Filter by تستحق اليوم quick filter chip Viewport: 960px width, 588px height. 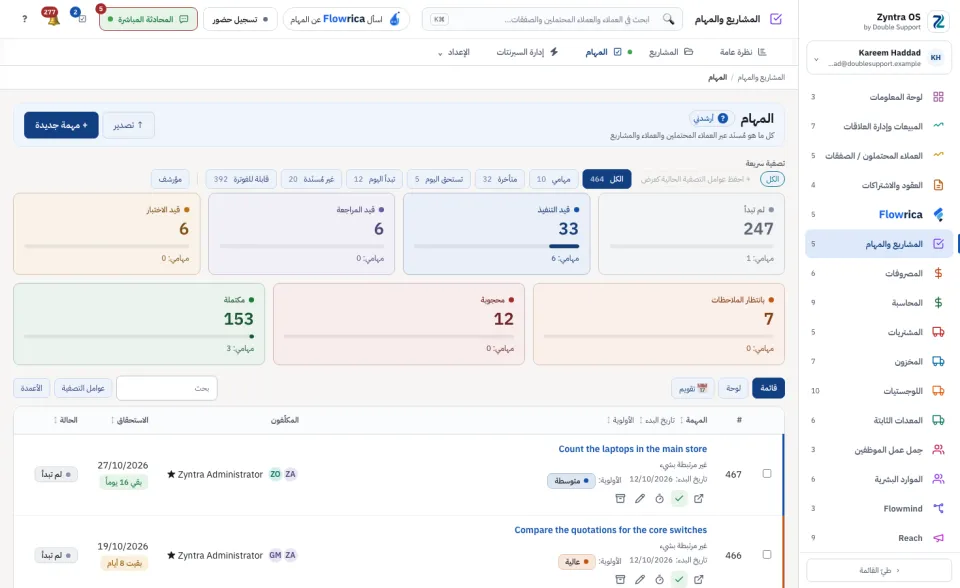coord(439,179)
